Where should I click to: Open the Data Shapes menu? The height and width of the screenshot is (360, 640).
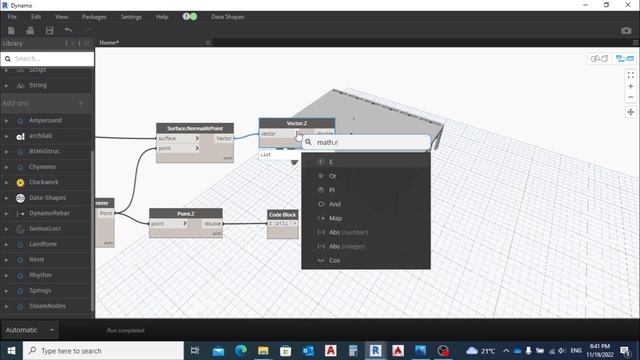click(x=228, y=17)
